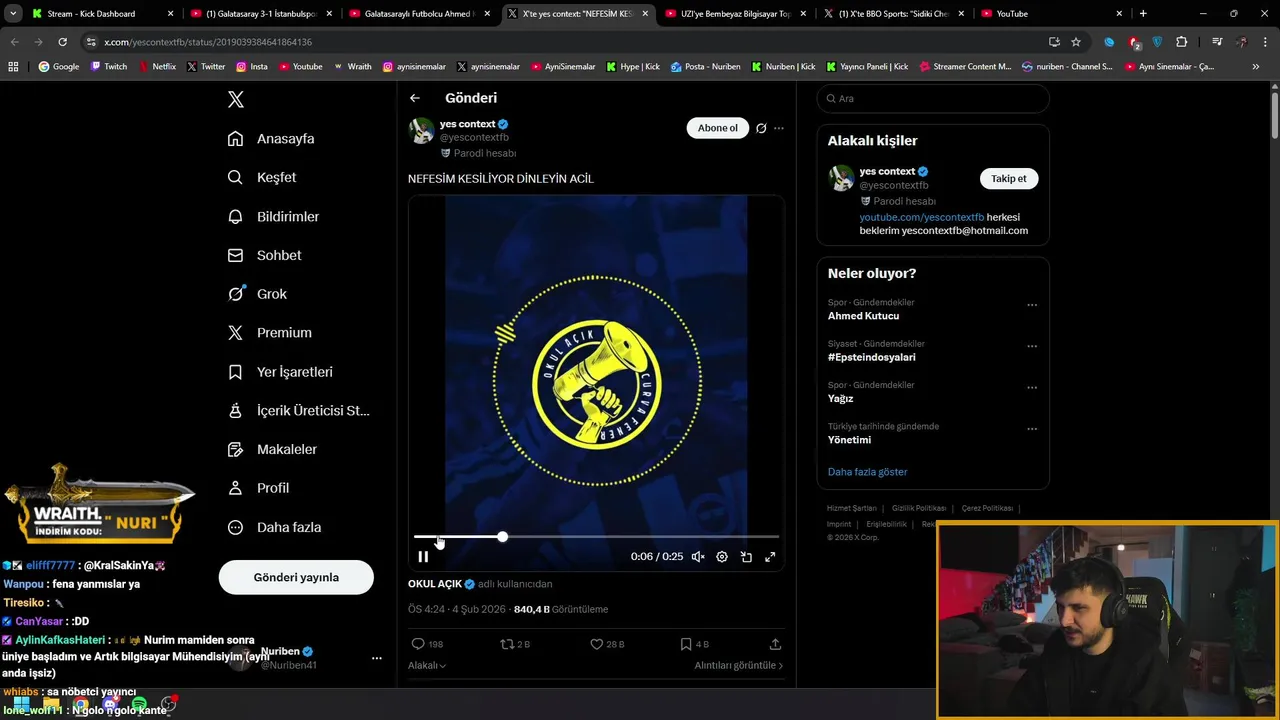Open Bildirimler in the left sidebar
Viewport: 1280px width, 720px height.
[273, 216]
